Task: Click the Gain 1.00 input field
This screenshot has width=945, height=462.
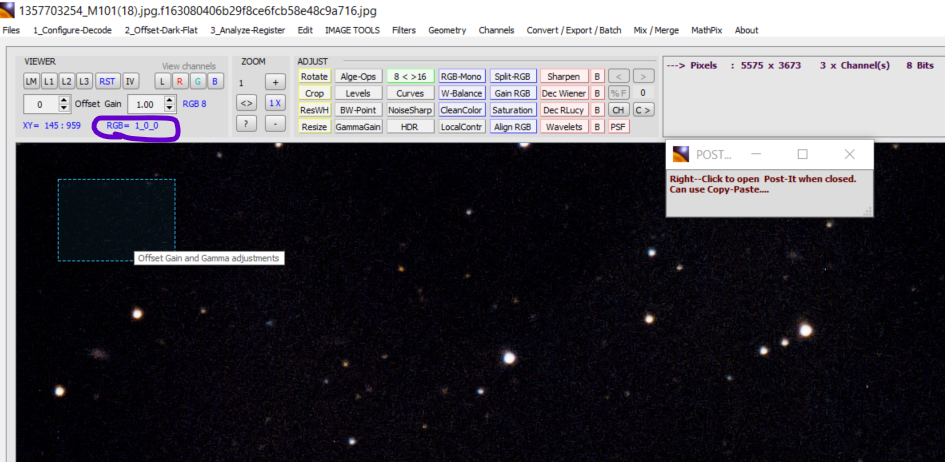Action: pyautogui.click(x=146, y=104)
